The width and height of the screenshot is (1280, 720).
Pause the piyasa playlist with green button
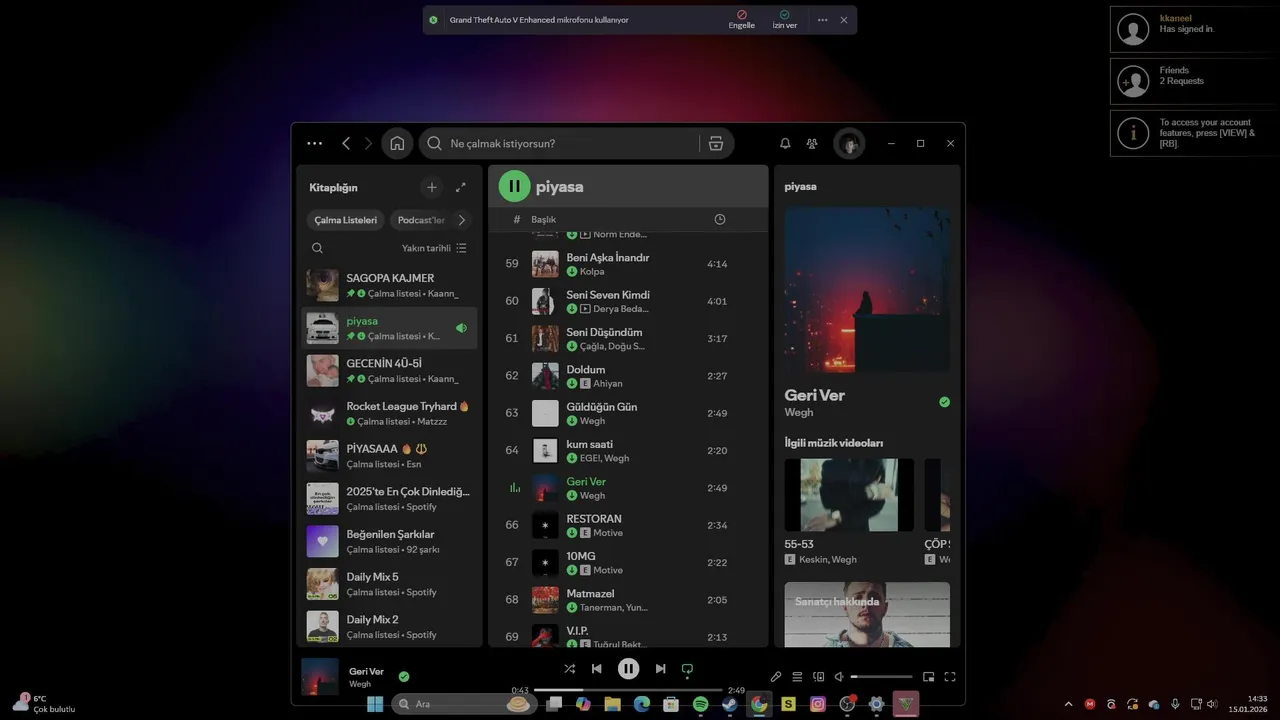pos(514,186)
